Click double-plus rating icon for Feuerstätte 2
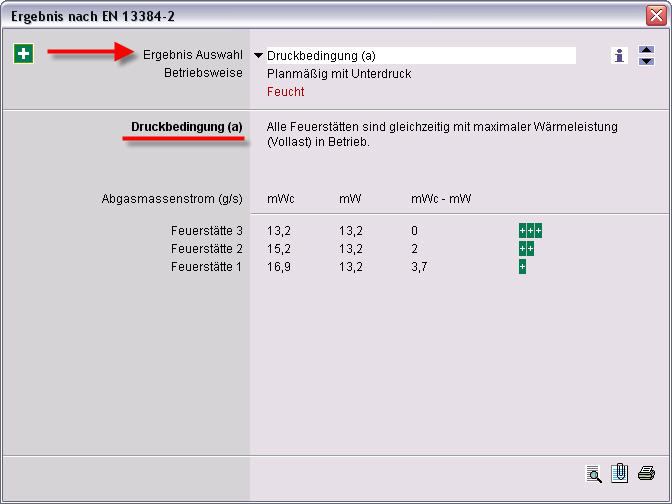The width and height of the screenshot is (672, 504). (526, 249)
